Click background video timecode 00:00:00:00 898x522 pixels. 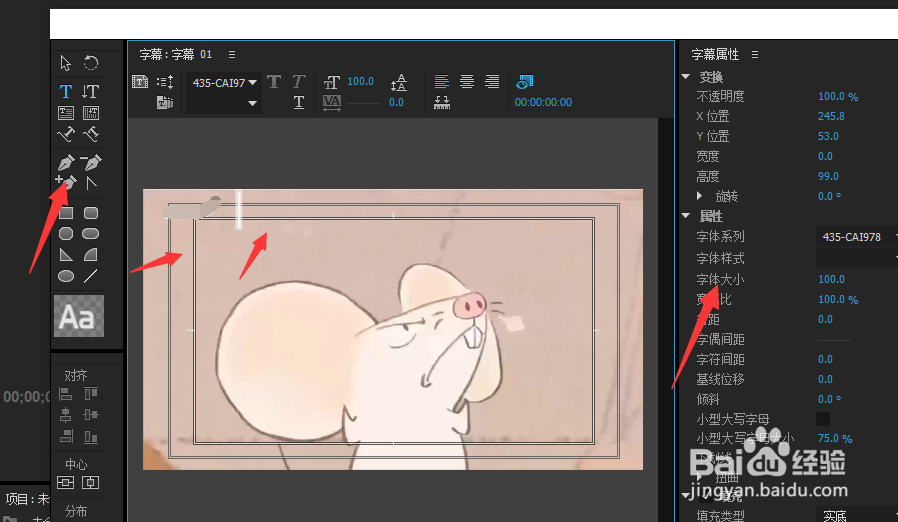[543, 103]
